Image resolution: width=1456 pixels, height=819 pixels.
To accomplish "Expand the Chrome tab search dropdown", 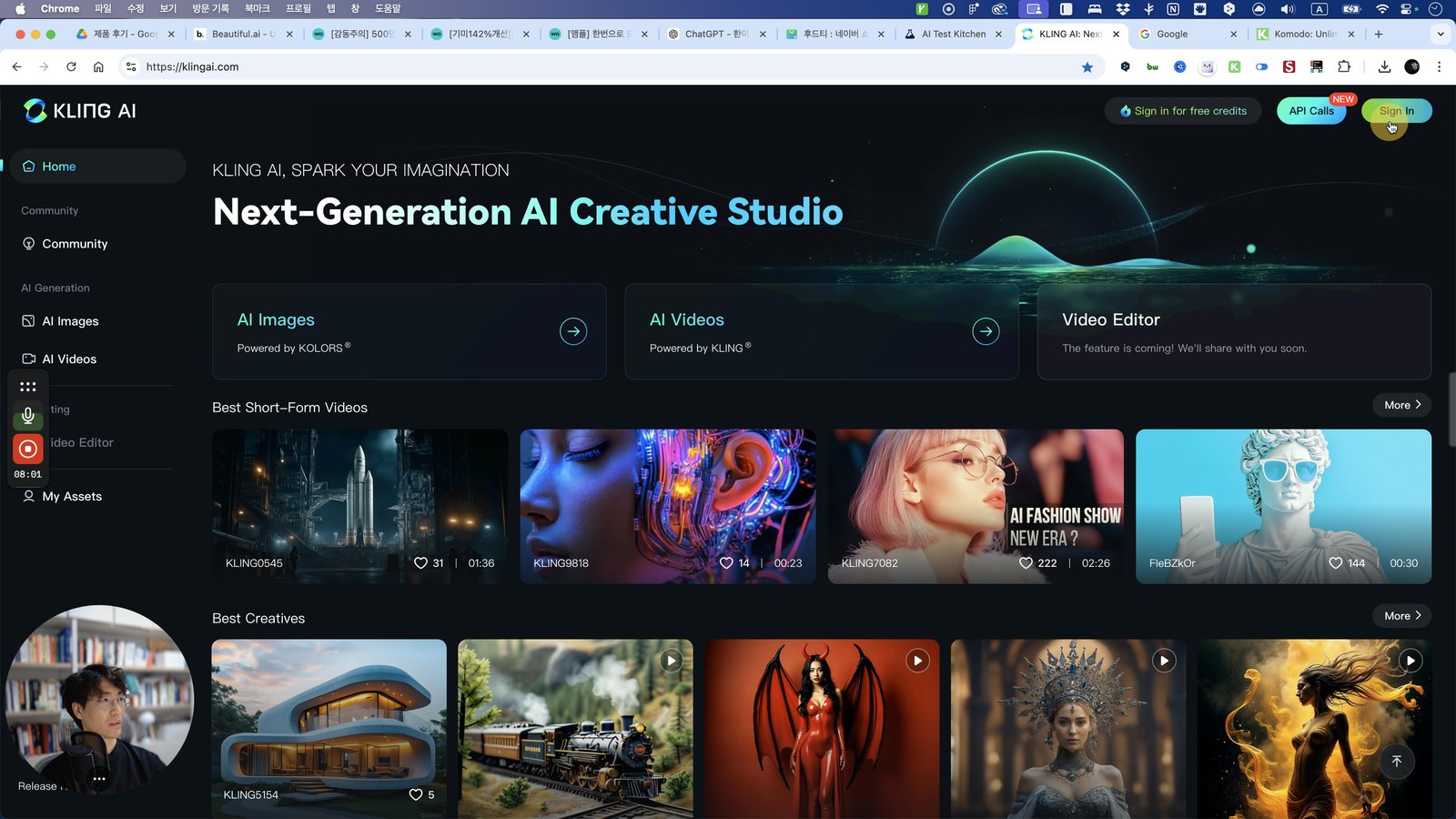I will pos(1440,34).
